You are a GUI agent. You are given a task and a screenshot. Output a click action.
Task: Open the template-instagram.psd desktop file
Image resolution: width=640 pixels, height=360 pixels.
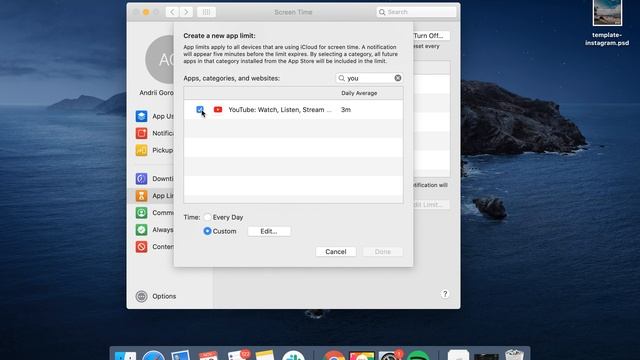point(607,23)
